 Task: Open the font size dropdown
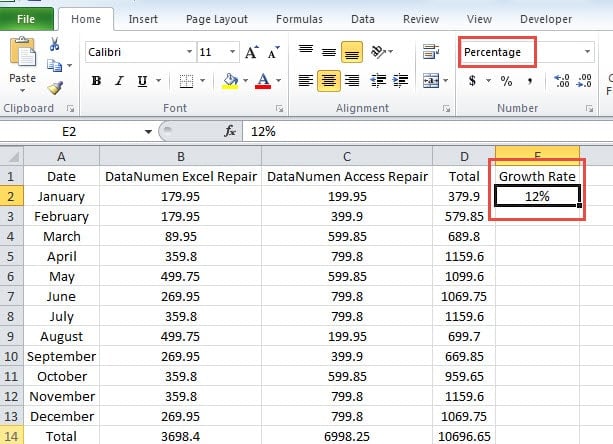click(233, 52)
